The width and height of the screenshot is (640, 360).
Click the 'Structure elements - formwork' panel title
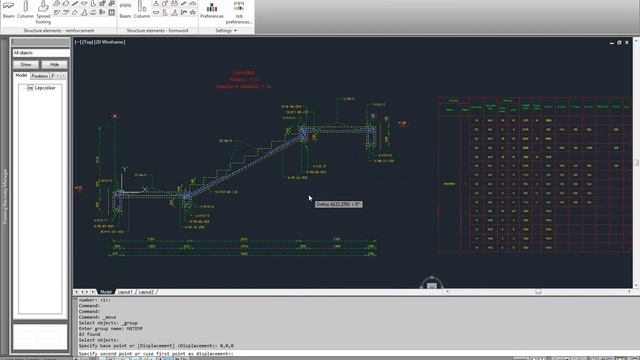pyautogui.click(x=158, y=31)
